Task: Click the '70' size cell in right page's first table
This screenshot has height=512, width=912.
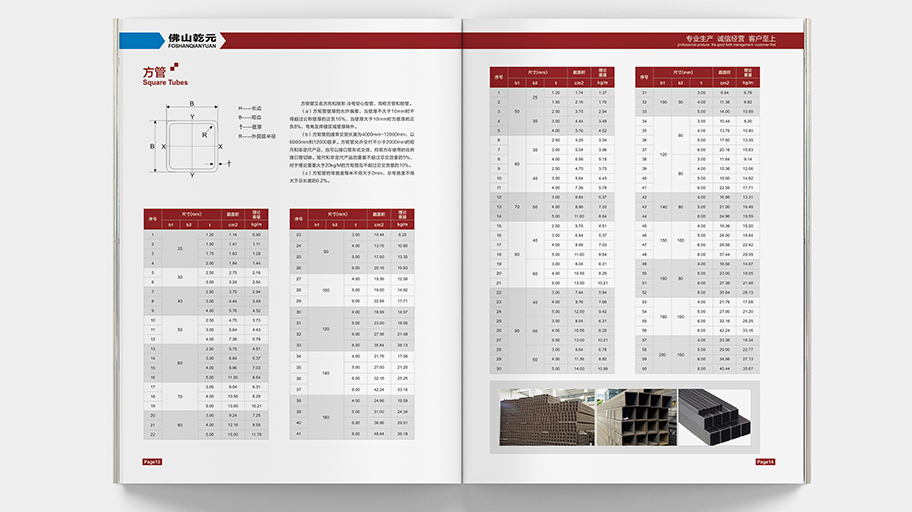Action: (x=517, y=207)
